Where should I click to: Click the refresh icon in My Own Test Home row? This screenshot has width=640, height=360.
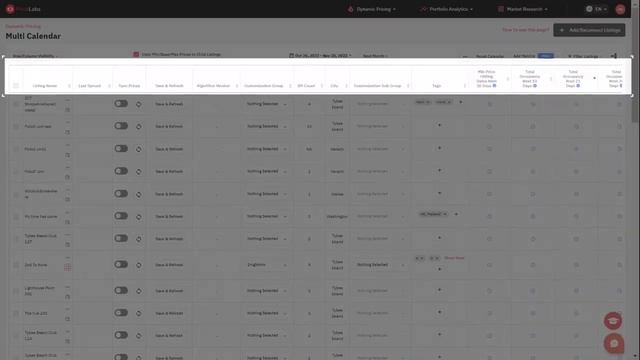point(139,217)
